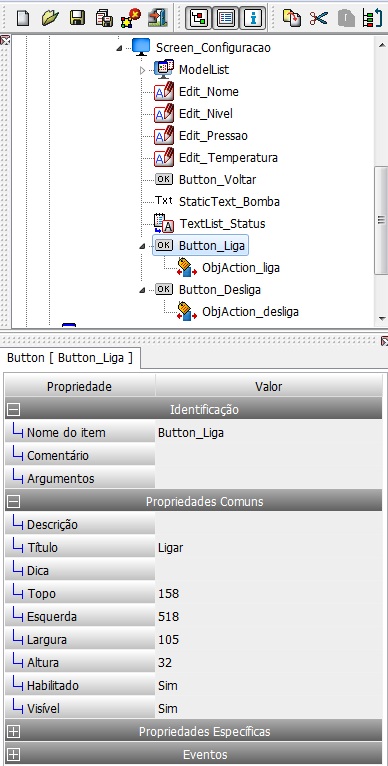Select ObjAction_desliga in the tree
Screen dimensions: 388x766
click(250, 311)
